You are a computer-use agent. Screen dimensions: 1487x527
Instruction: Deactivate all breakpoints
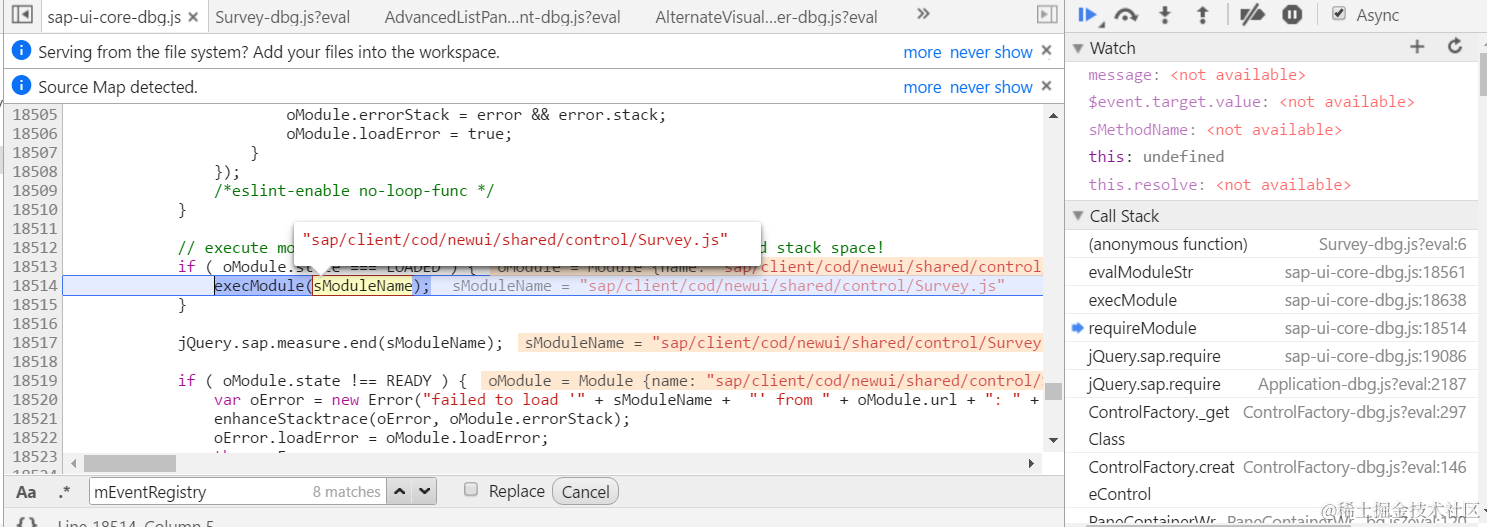click(x=1251, y=15)
